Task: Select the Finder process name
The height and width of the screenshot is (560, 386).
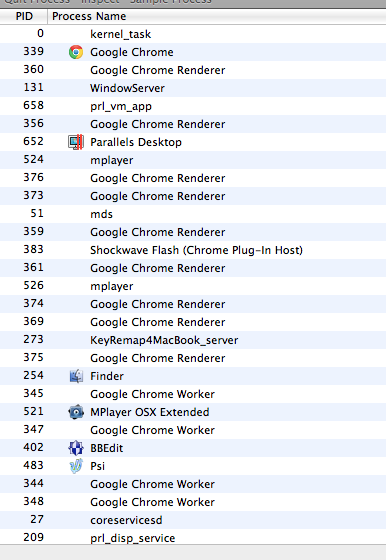Action: (107, 376)
